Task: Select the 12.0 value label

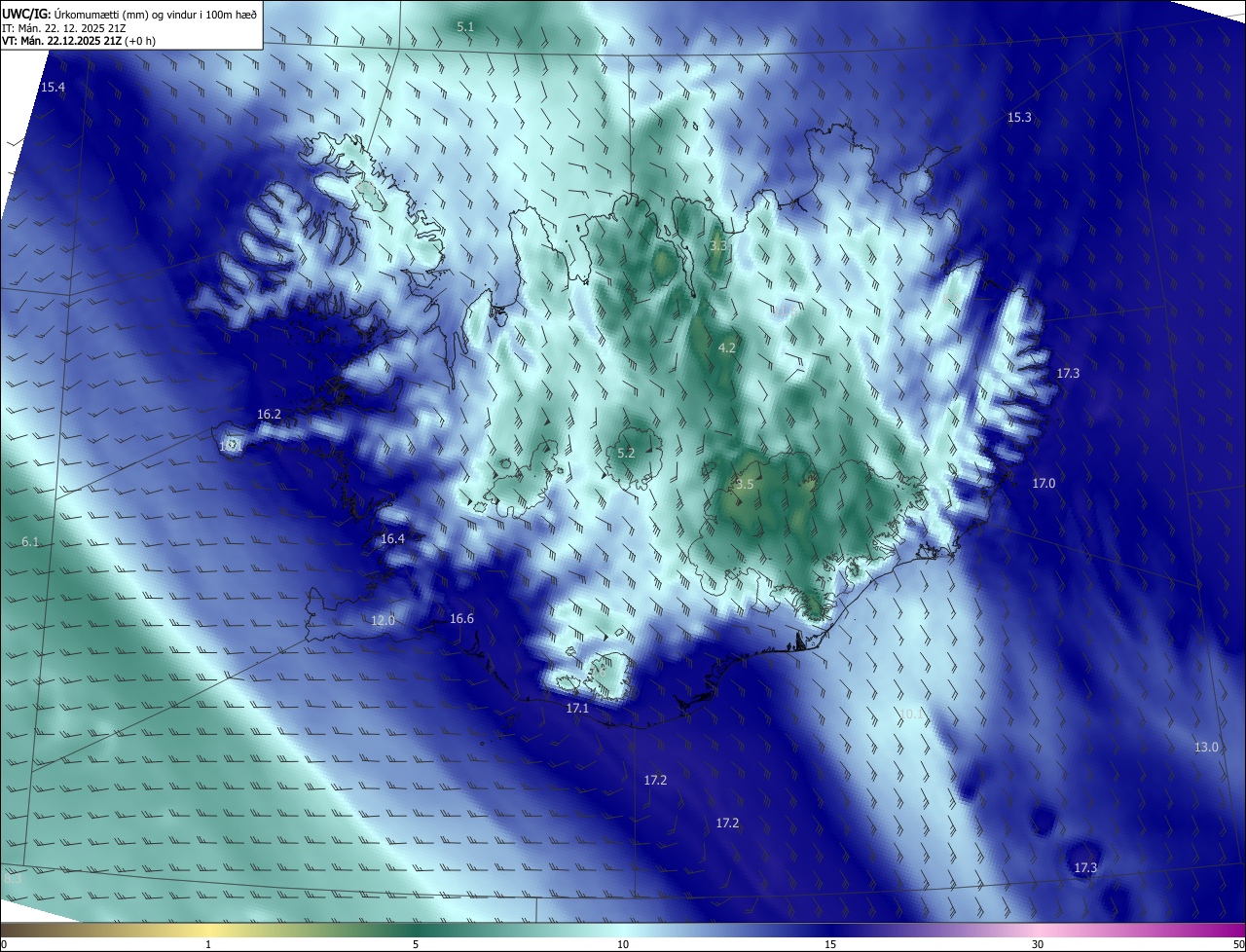Action: pos(384,620)
